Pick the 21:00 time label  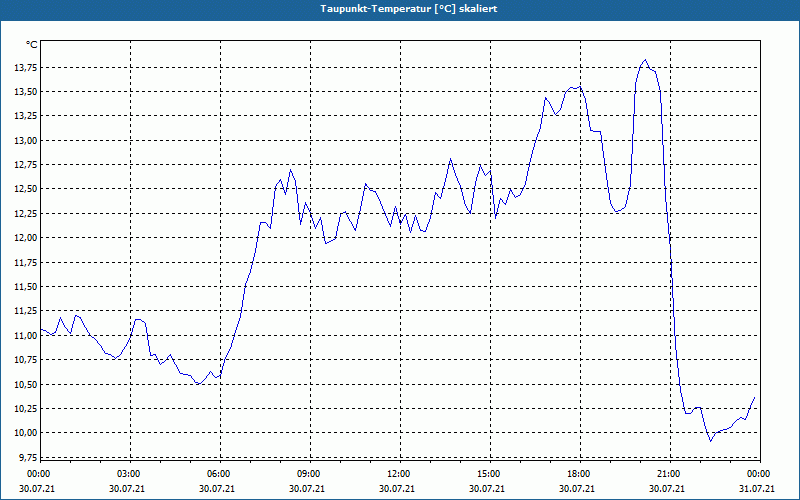670,474
